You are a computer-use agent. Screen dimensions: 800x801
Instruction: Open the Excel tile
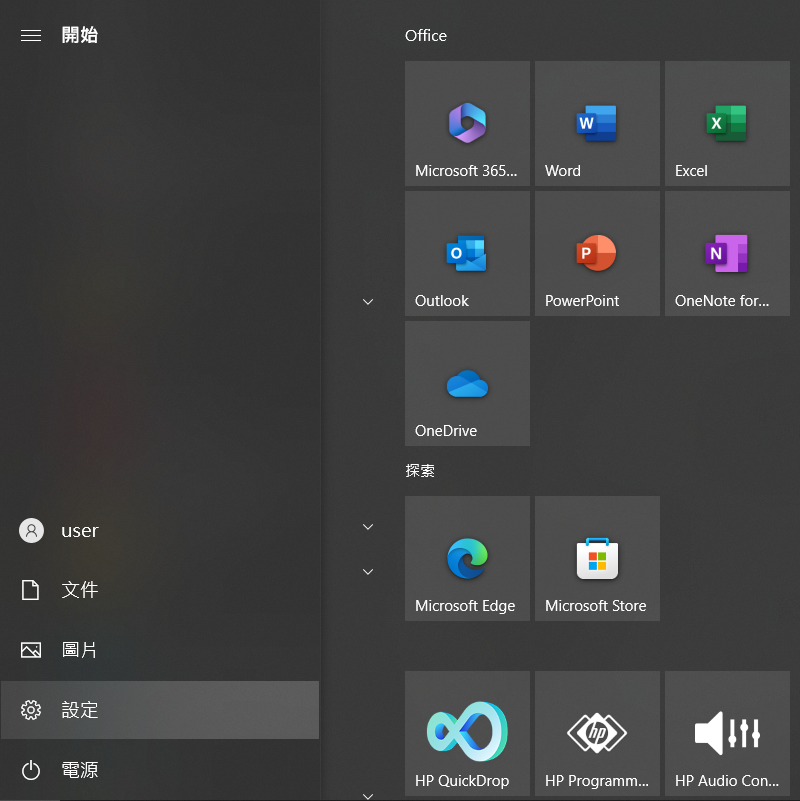click(x=727, y=123)
